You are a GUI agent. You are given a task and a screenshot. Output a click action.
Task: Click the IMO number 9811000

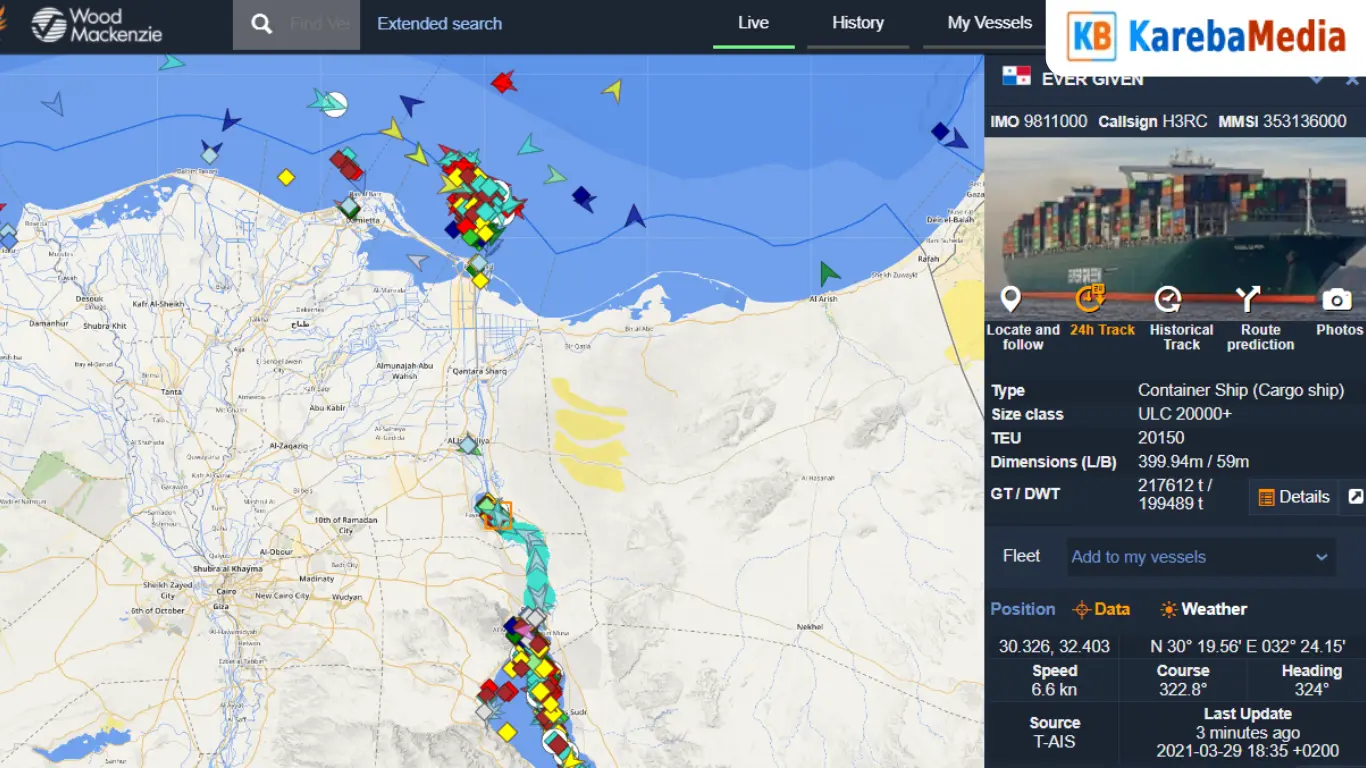[x=1055, y=121]
